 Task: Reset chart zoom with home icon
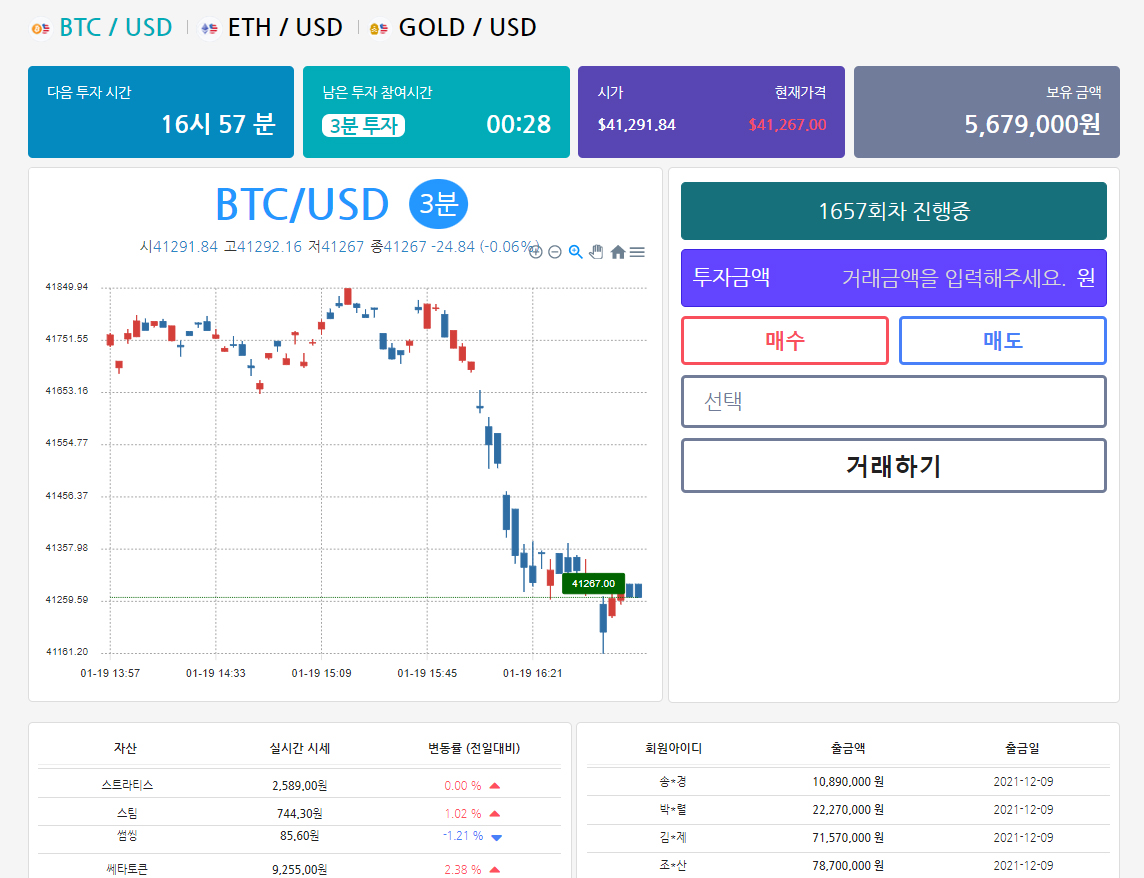coord(618,252)
